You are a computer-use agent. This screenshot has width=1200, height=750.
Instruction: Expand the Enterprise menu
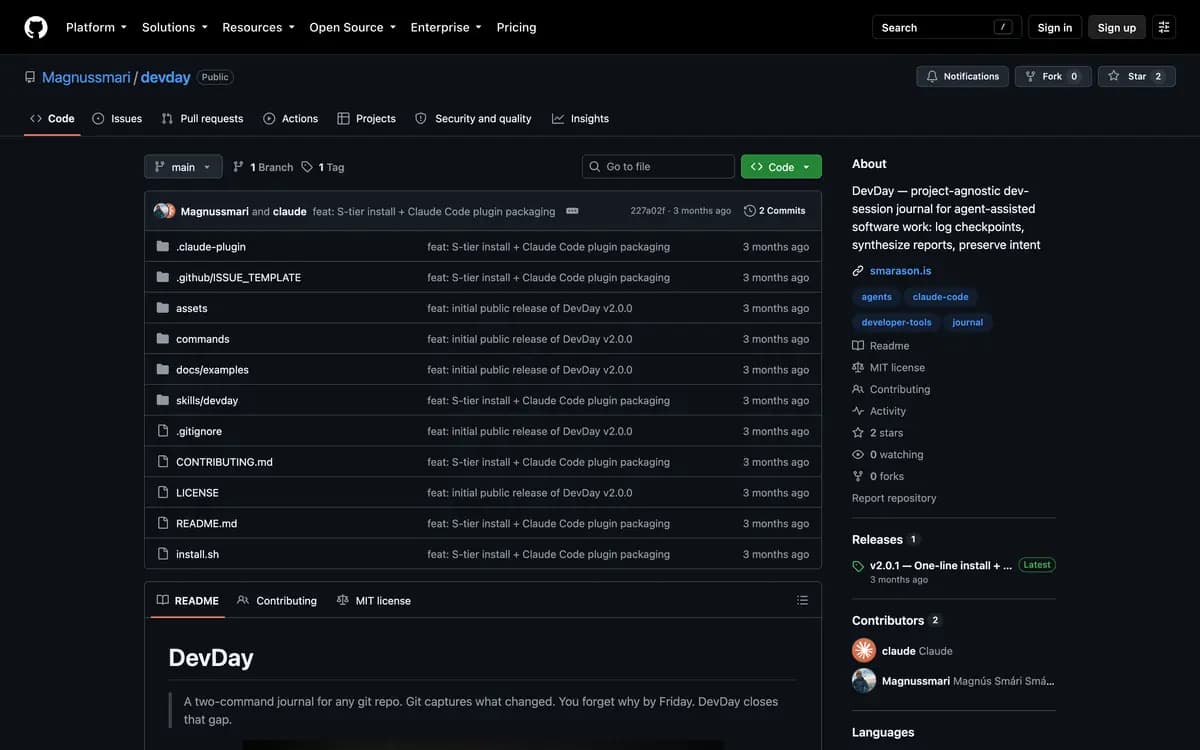pos(446,27)
